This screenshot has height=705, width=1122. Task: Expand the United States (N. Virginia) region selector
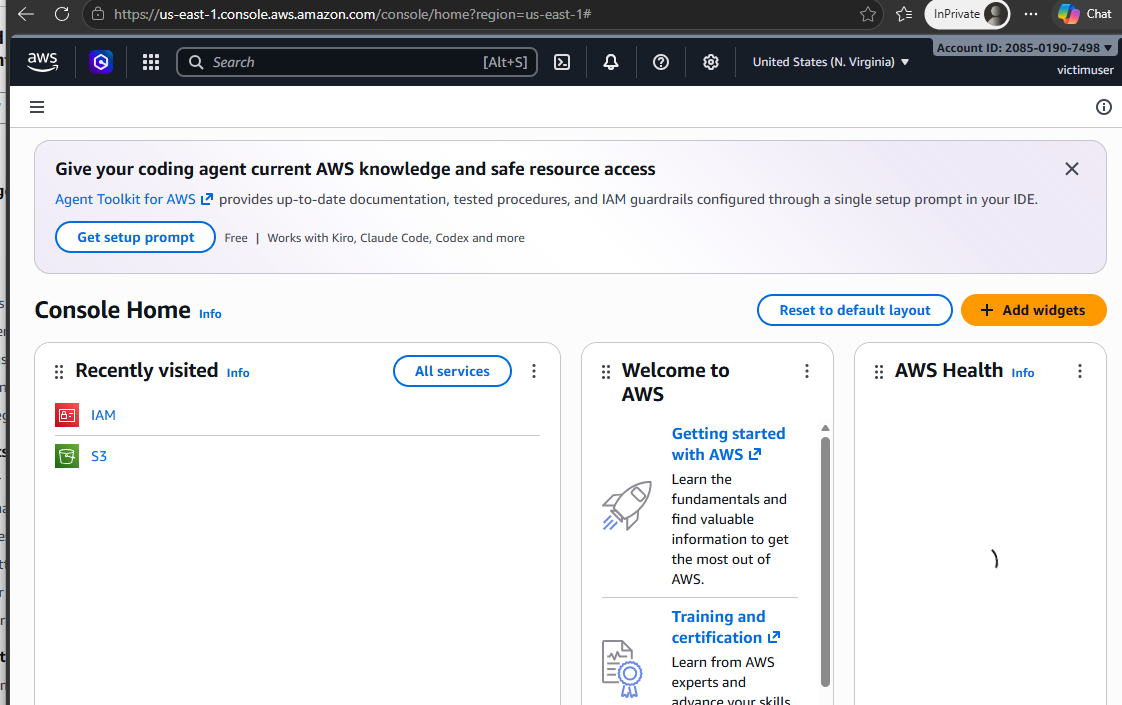click(831, 62)
